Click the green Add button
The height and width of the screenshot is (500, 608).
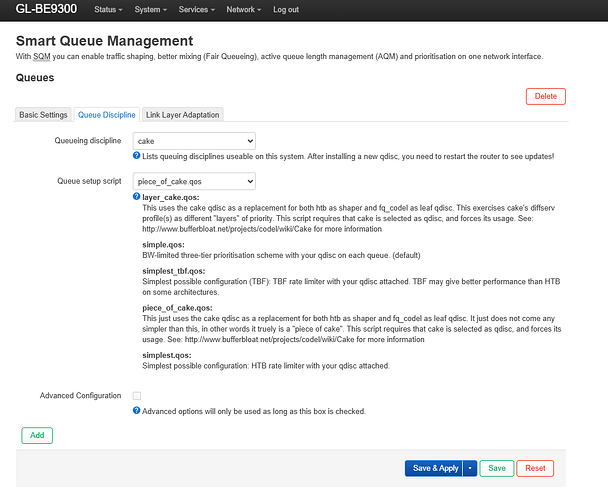37,435
